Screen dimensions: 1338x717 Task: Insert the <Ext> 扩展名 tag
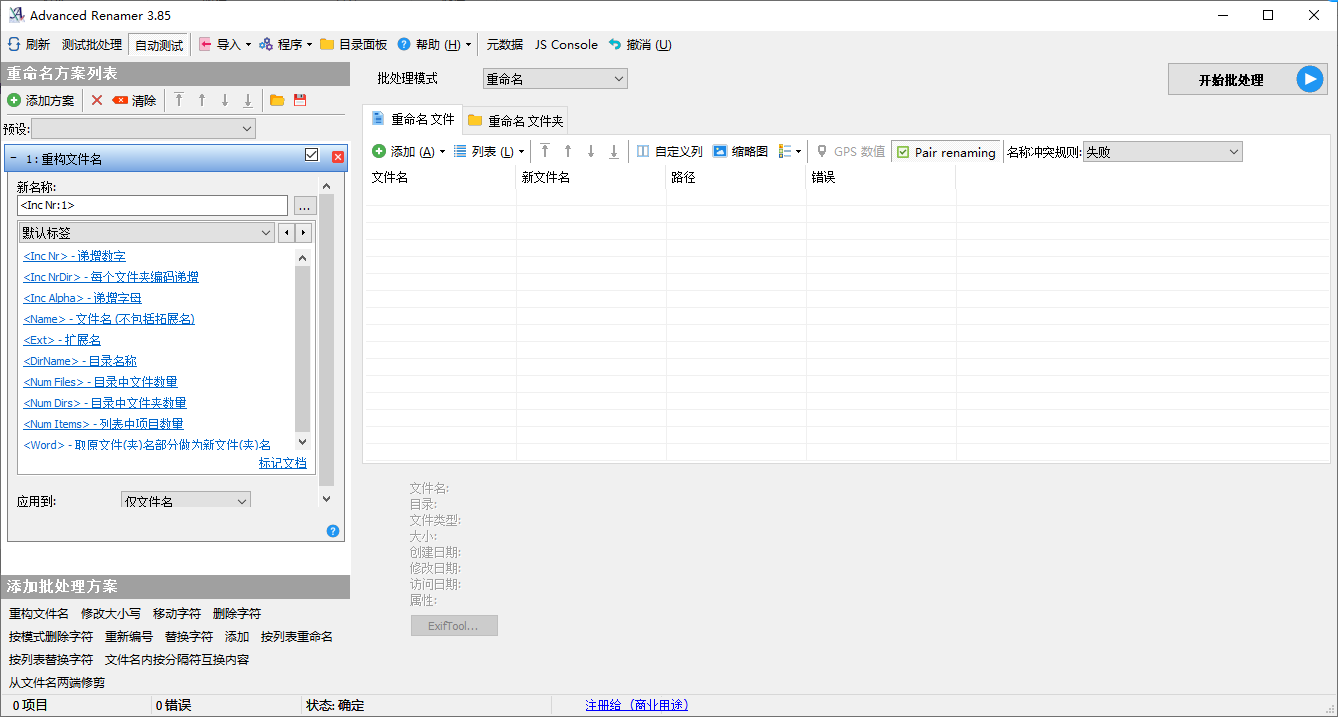pos(62,340)
